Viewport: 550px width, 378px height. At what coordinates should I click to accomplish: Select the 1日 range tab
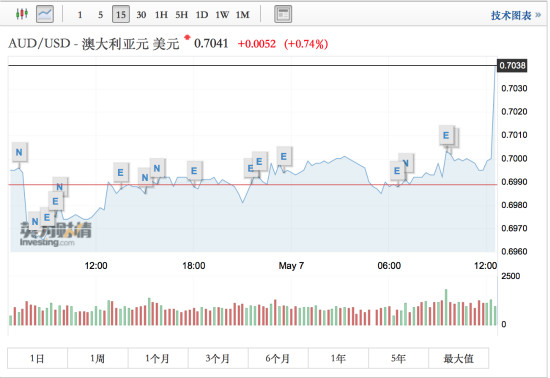37,358
